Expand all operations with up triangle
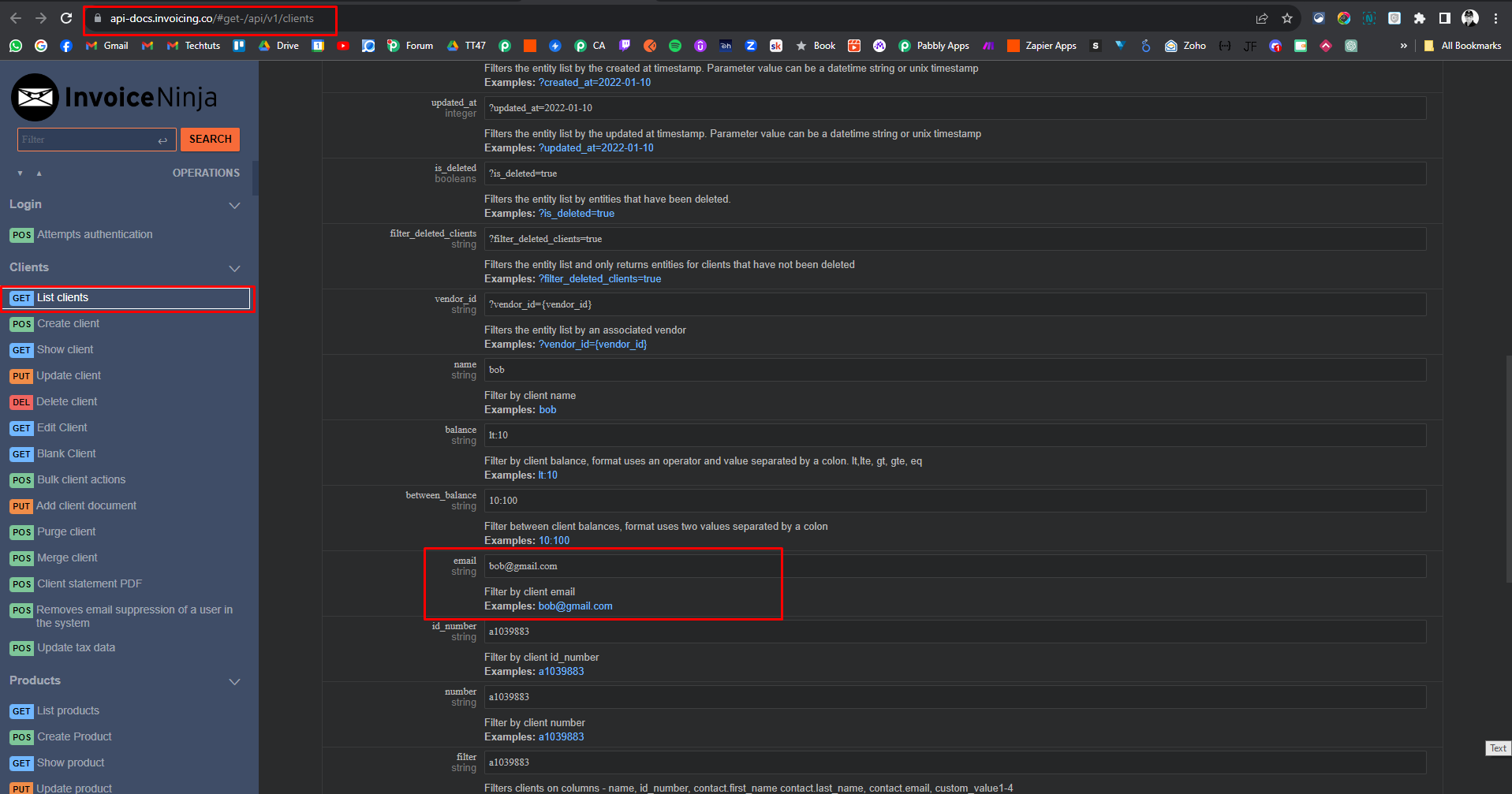Image resolution: width=1512 pixels, height=794 pixels. pyautogui.click(x=39, y=173)
